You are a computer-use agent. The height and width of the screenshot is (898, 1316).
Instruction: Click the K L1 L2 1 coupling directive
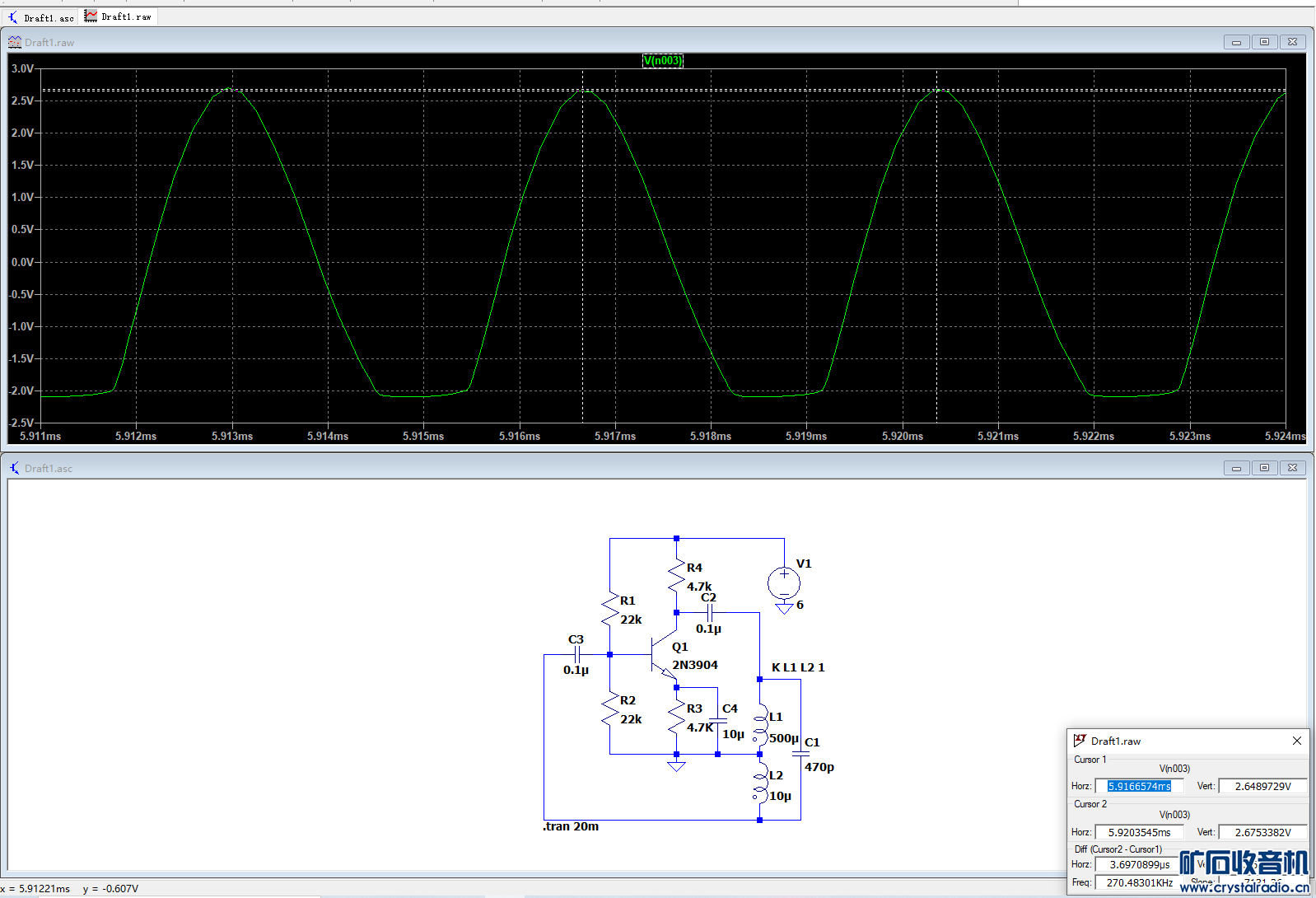tap(797, 667)
